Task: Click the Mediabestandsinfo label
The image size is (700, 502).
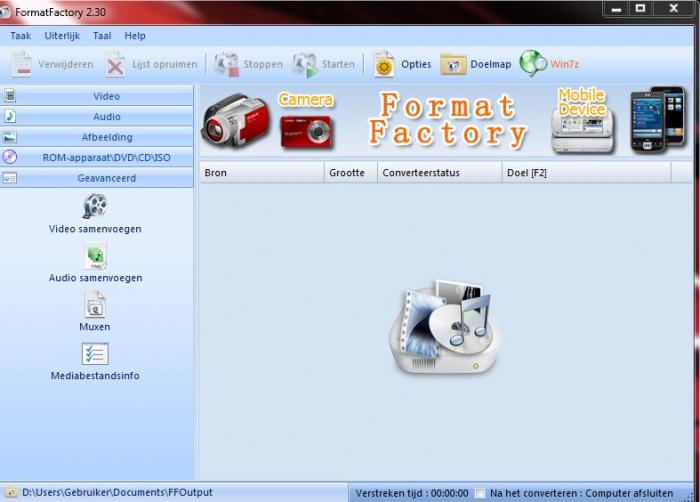Action: (95, 376)
